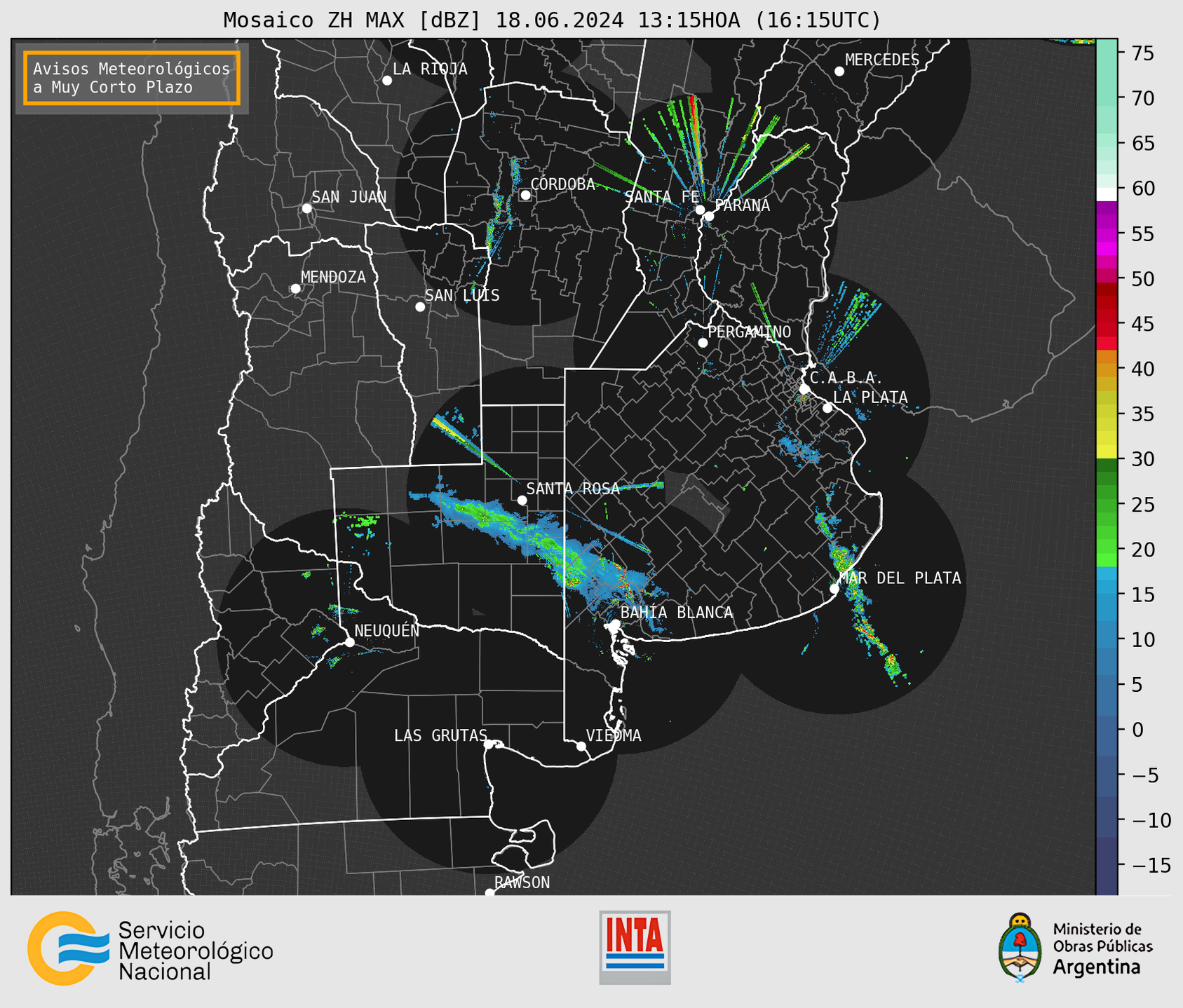The height and width of the screenshot is (1008, 1183).
Task: Click the LA PLATA city marker dot
Action: click(x=827, y=408)
